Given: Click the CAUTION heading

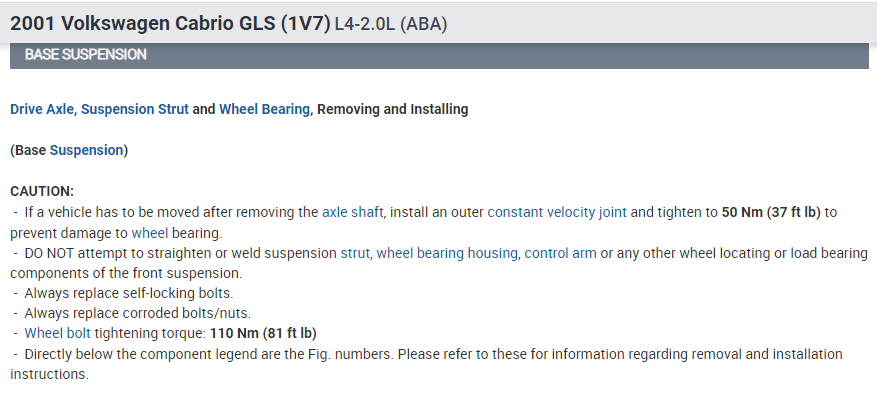Looking at the screenshot, I should tap(42, 191).
